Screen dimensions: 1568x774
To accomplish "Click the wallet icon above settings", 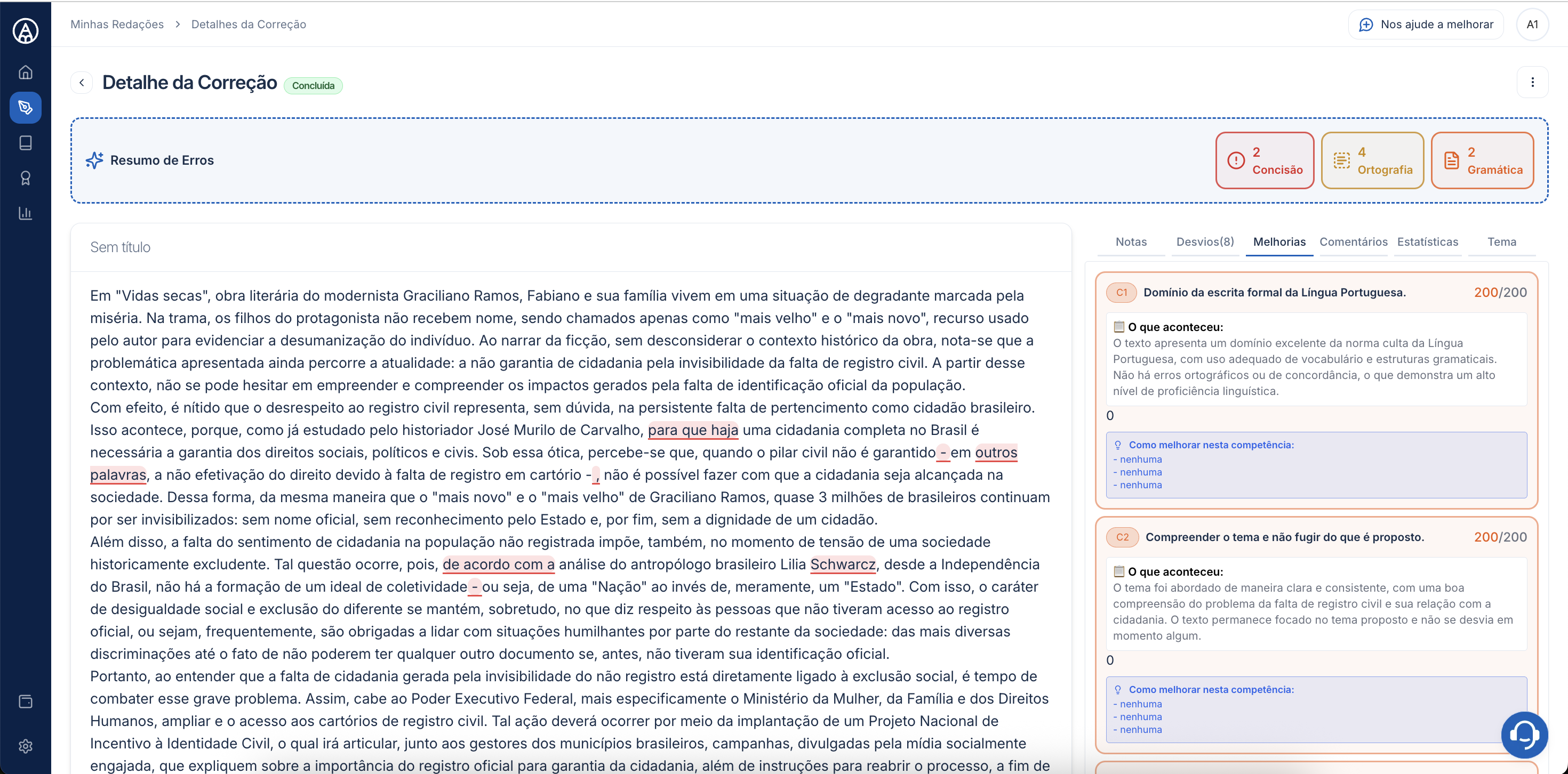I will point(26,702).
